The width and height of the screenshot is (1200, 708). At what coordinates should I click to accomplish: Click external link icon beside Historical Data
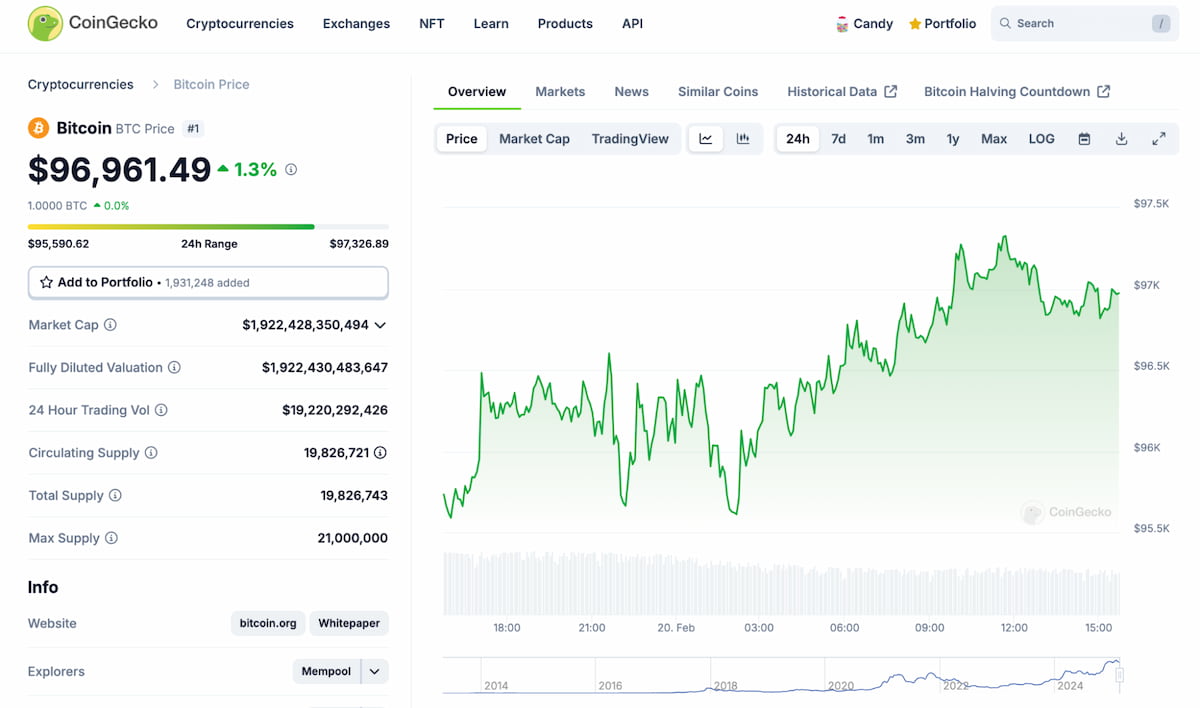[x=890, y=91]
